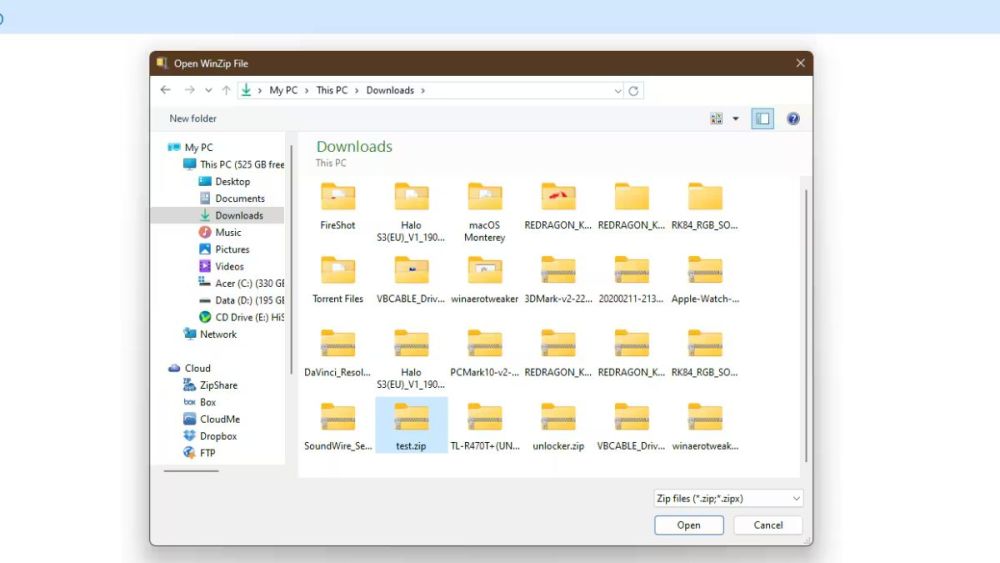Viewport: 1000px width, 563px height.
Task: Open recent locations chevron beside forward arrow
Action: (208, 91)
